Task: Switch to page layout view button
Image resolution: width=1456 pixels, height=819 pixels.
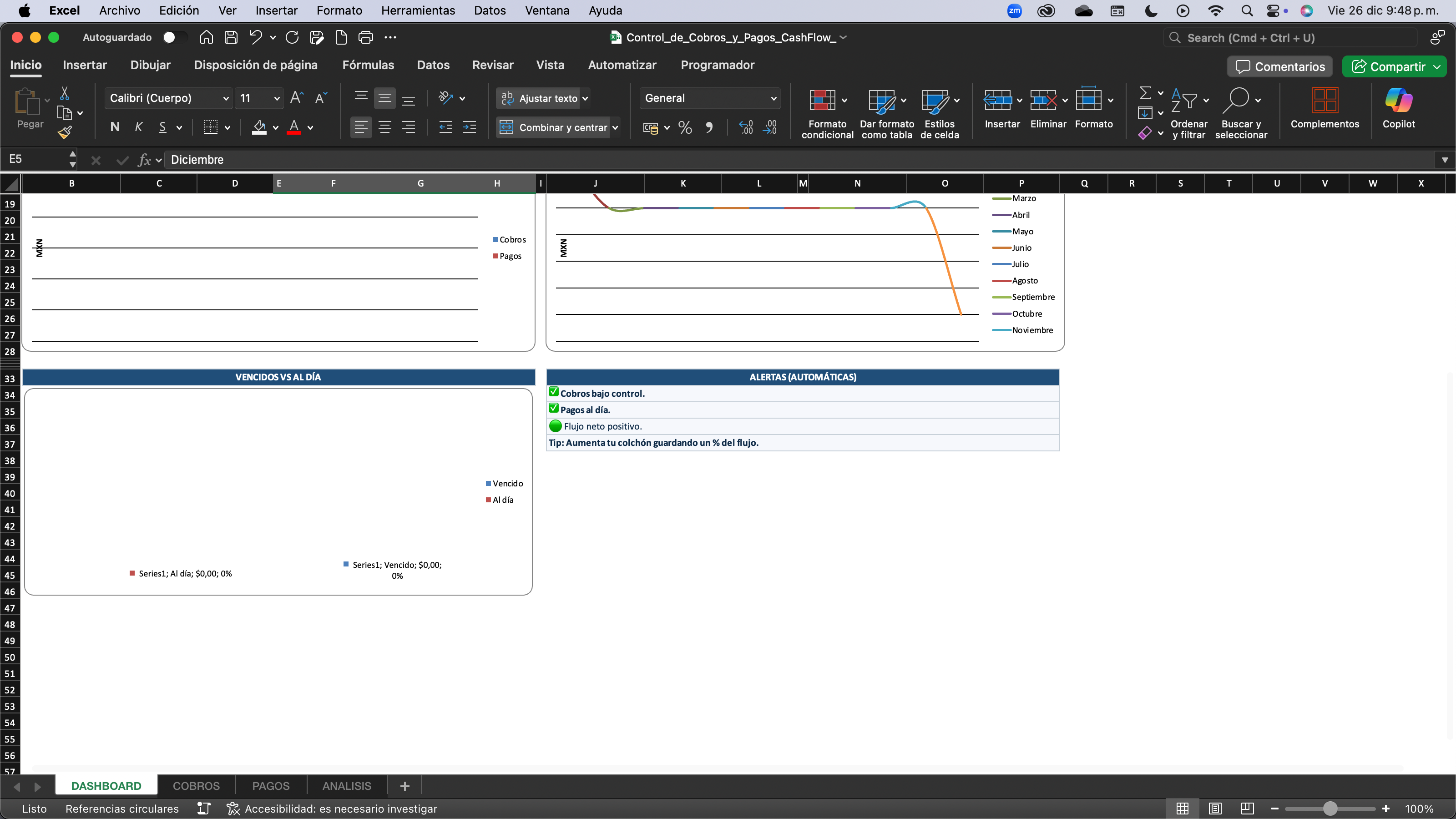Action: 1215,808
